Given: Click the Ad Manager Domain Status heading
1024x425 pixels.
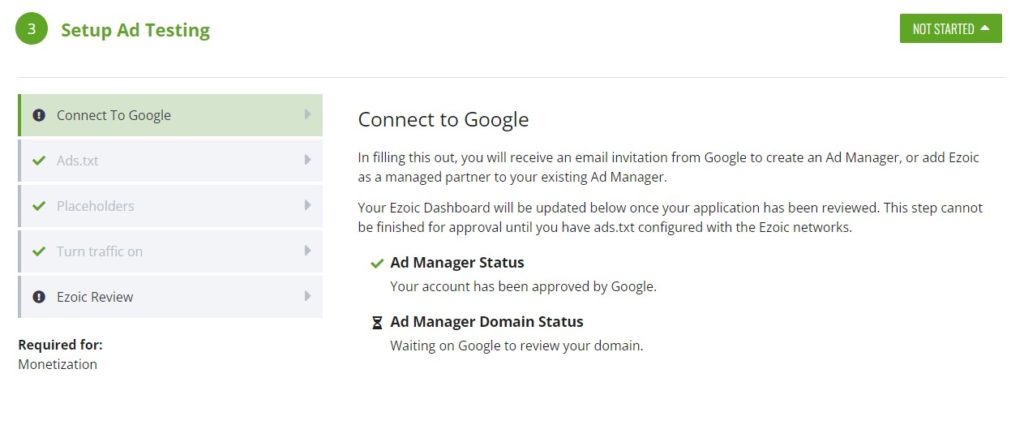Looking at the screenshot, I should (487, 322).
